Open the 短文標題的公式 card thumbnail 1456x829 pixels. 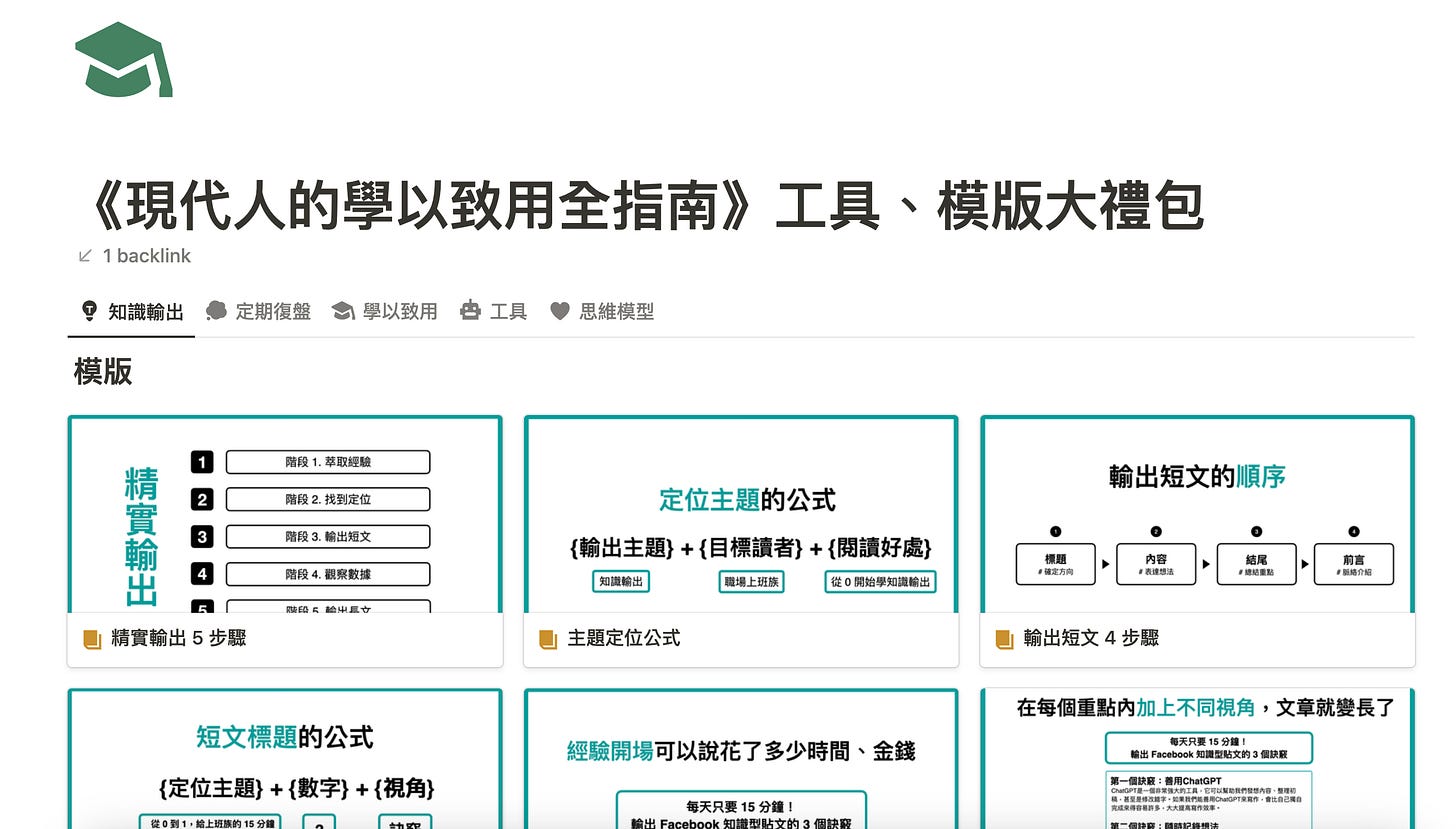coord(285,760)
